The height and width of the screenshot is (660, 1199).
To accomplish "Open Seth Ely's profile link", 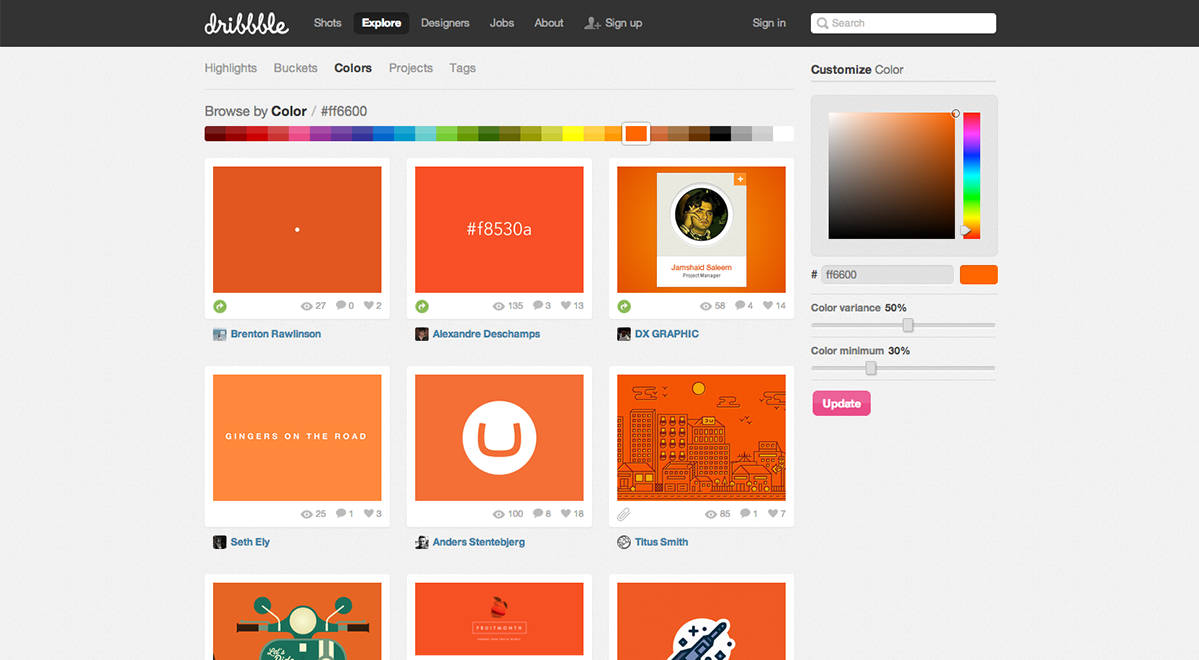I will (x=250, y=542).
